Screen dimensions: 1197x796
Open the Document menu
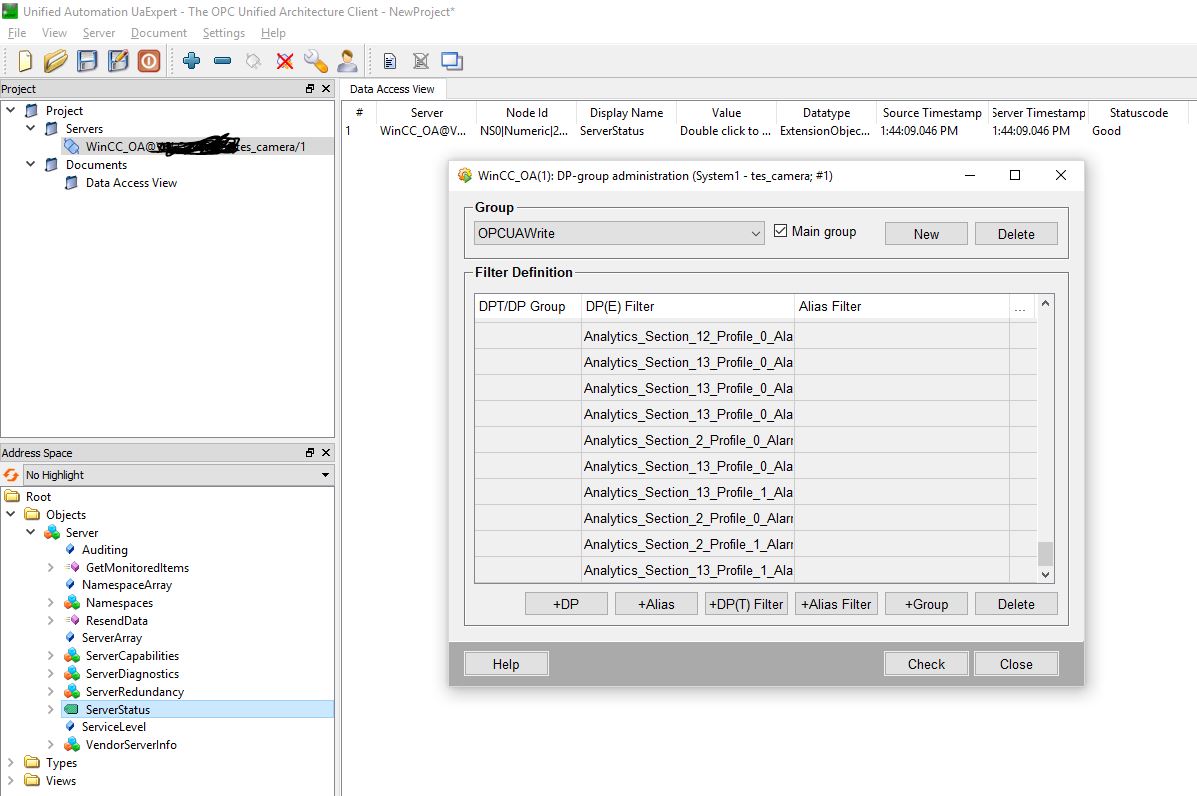(x=158, y=33)
